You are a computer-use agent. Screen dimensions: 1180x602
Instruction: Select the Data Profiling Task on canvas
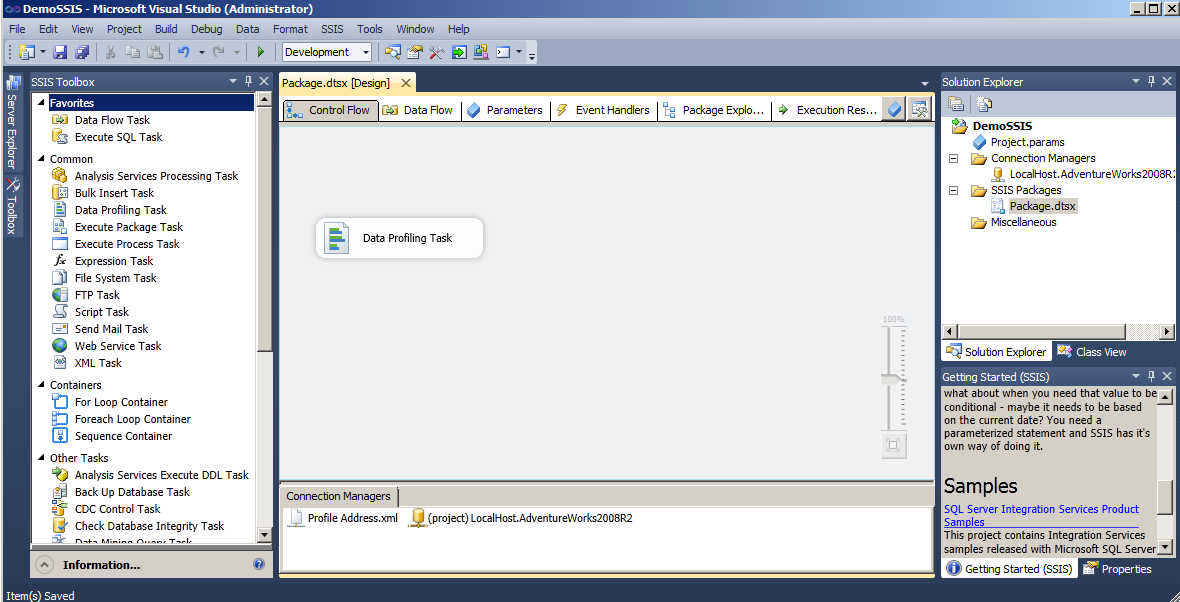click(400, 238)
